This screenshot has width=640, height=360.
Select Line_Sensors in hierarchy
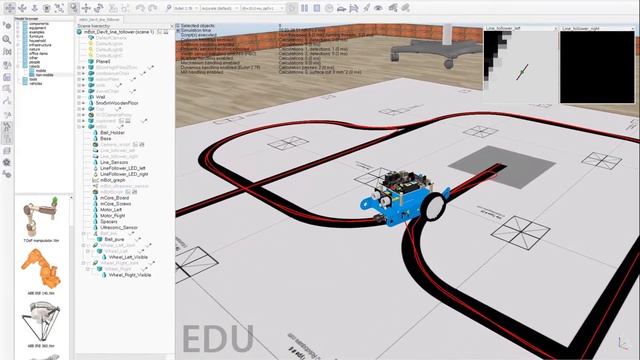pos(114,162)
